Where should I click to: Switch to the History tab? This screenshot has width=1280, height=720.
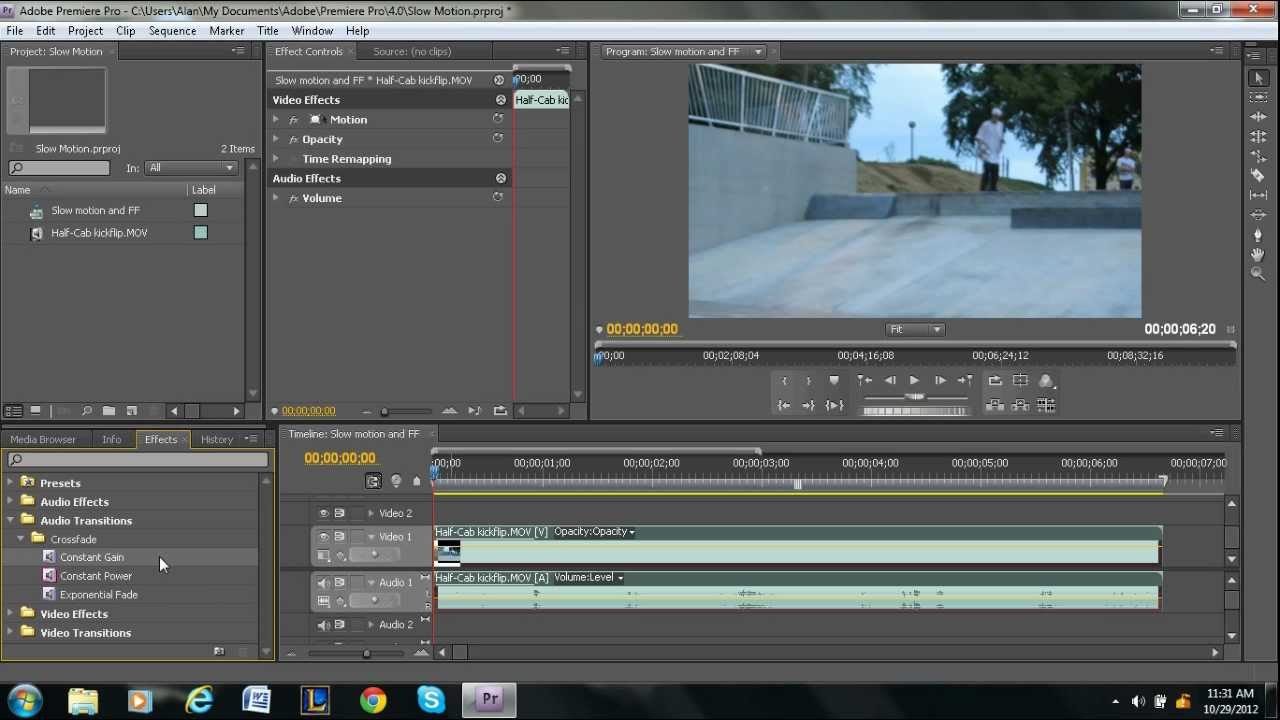[217, 439]
